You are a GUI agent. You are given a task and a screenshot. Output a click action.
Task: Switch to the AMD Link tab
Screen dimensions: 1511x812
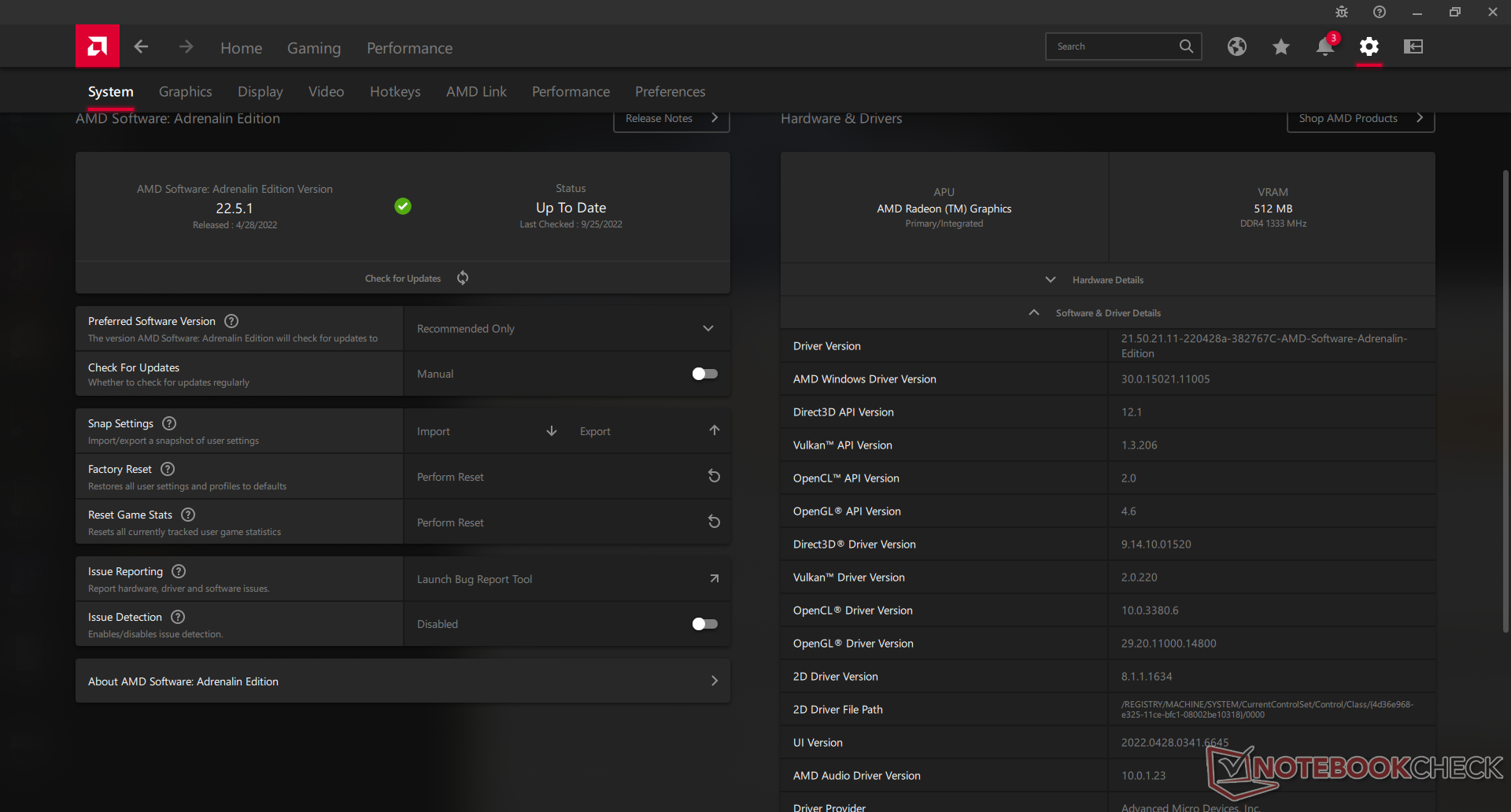476,91
